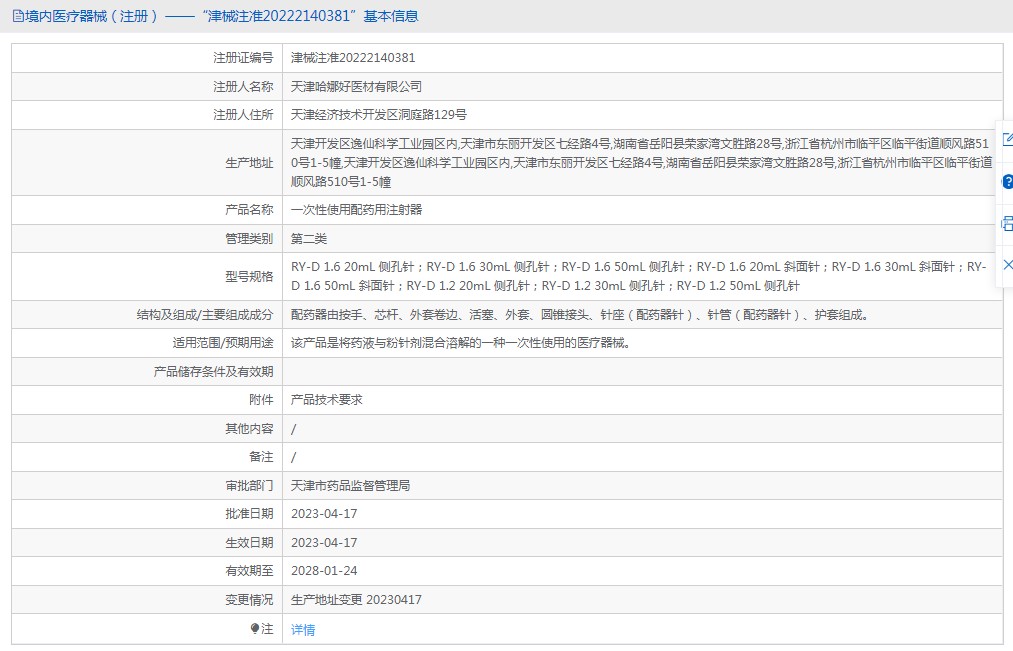This screenshot has width=1013, height=651.
Task: Click approval department 天津市药品监督管理局
Action: coord(350,486)
